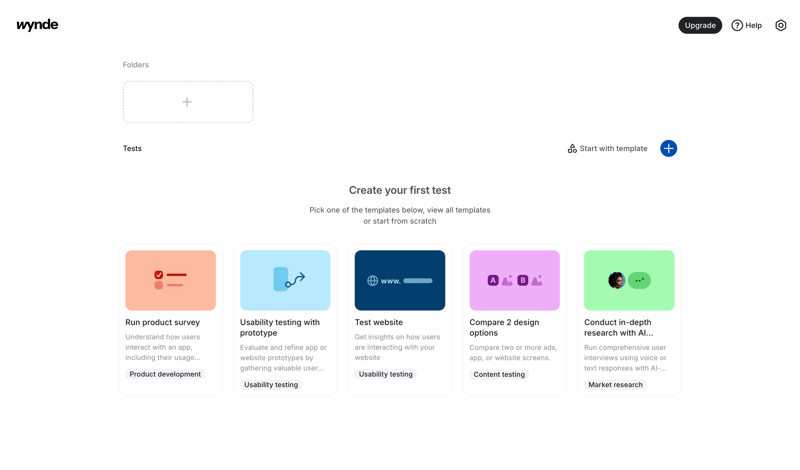The height and width of the screenshot is (470, 800).
Task: Click Pick one of the templates text
Action: point(400,215)
